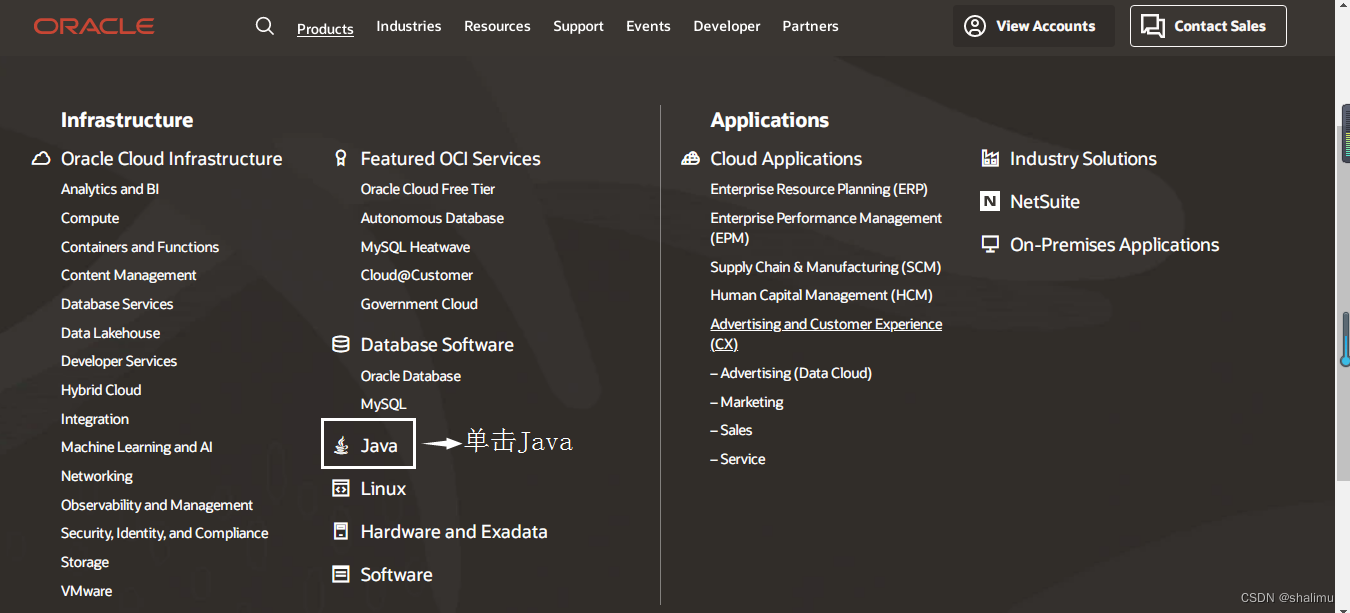Open the Service sub-link

click(738, 459)
